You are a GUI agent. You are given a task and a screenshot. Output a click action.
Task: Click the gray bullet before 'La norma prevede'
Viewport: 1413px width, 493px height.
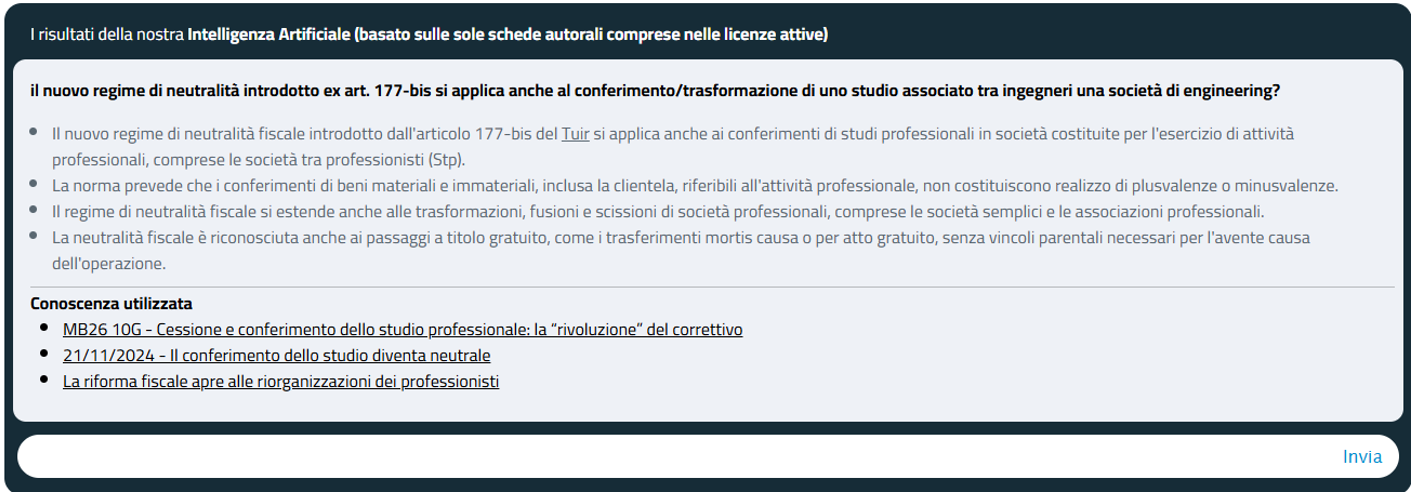pyautogui.click(x=34, y=185)
